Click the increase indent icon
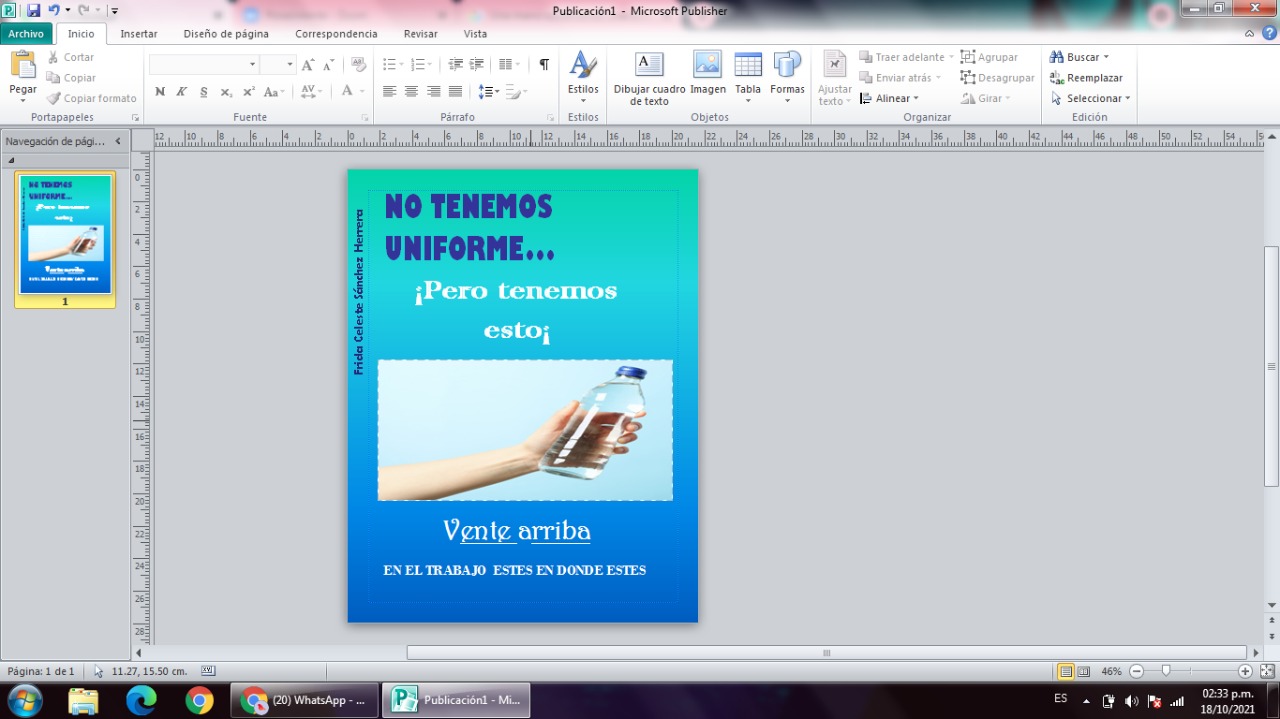The image size is (1280, 719). (477, 64)
